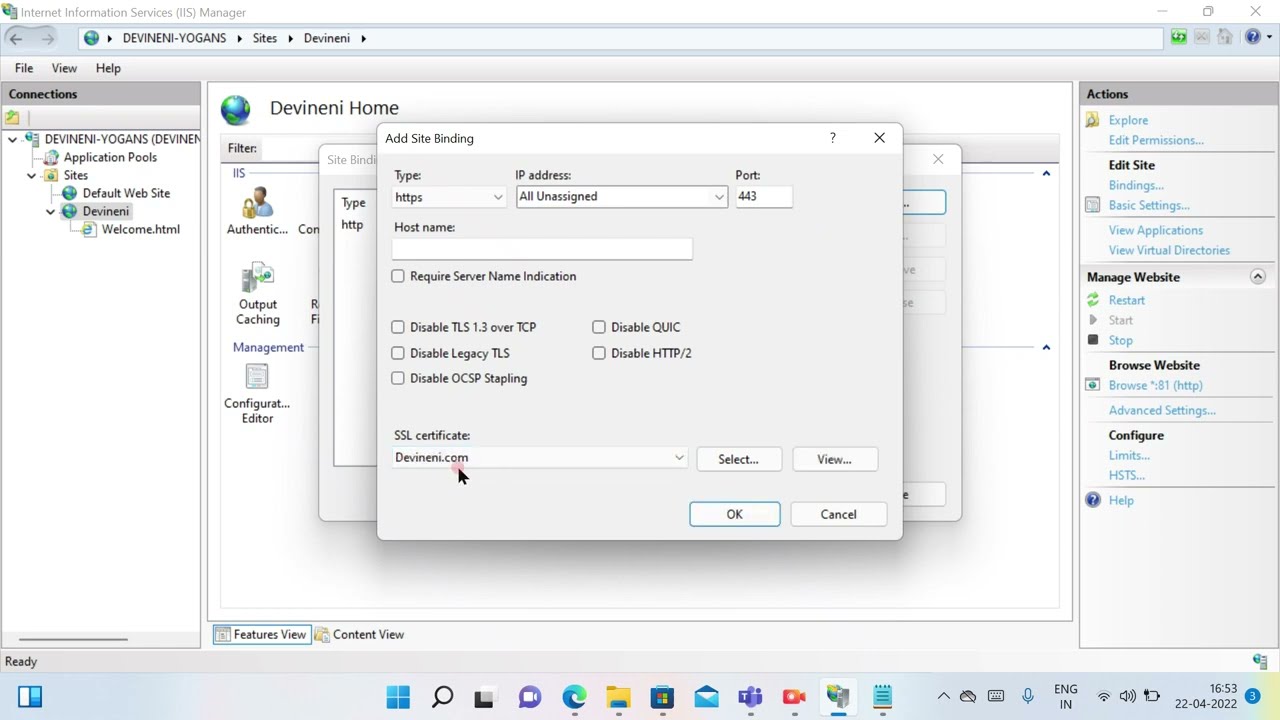Click View Applications link

click(x=1155, y=230)
